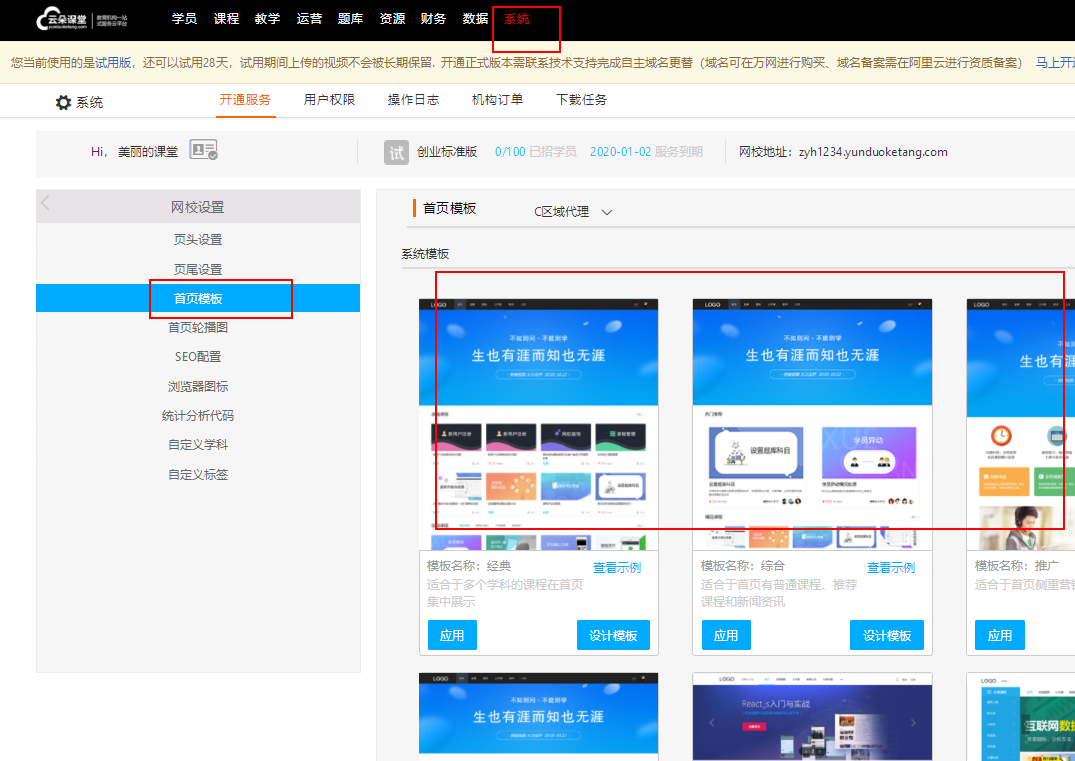This screenshot has height=761, width=1075.
Task: Open the 资源 top menu
Action: pyautogui.click(x=392, y=19)
